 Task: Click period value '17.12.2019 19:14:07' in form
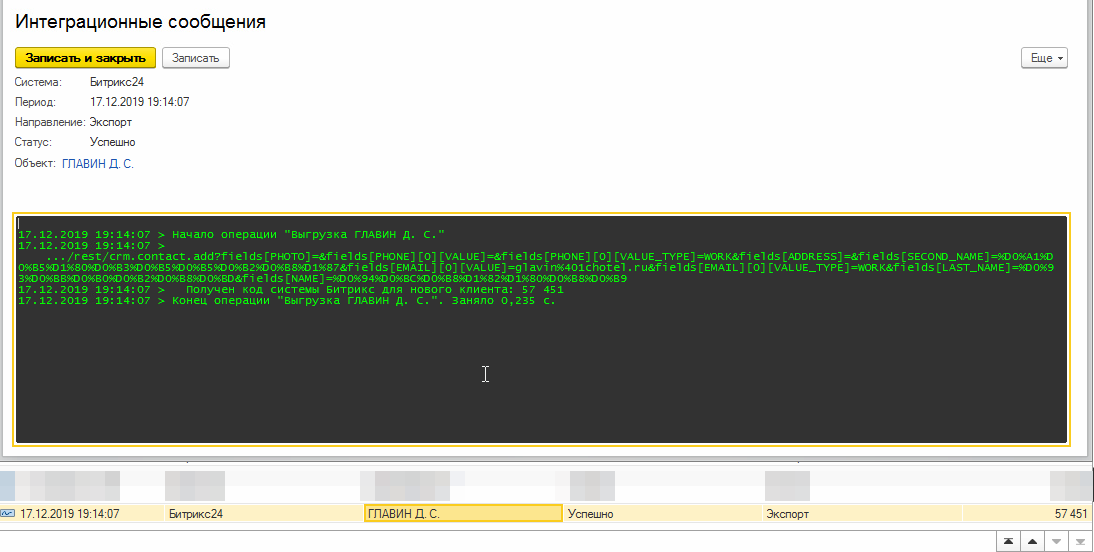140,103
